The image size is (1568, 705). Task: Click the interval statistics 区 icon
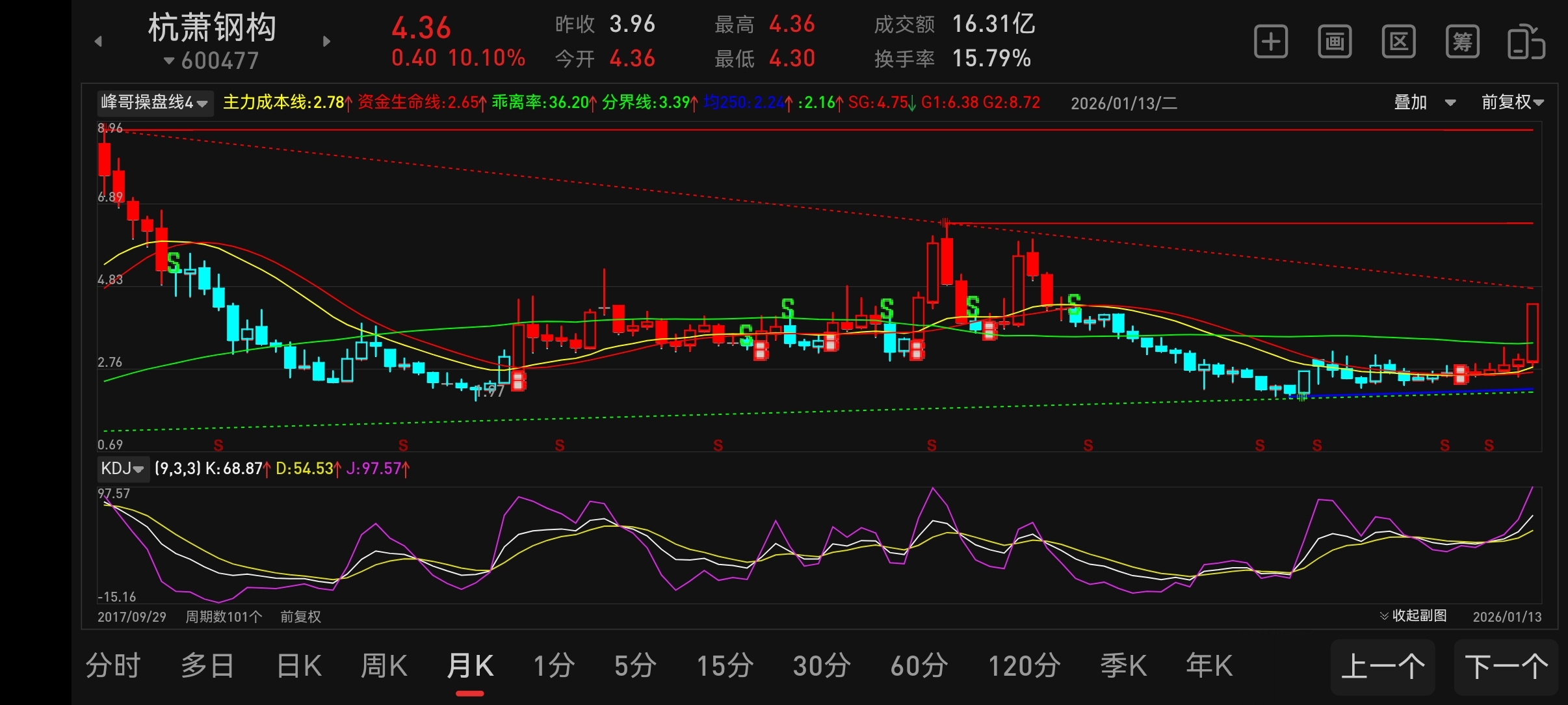(1398, 42)
